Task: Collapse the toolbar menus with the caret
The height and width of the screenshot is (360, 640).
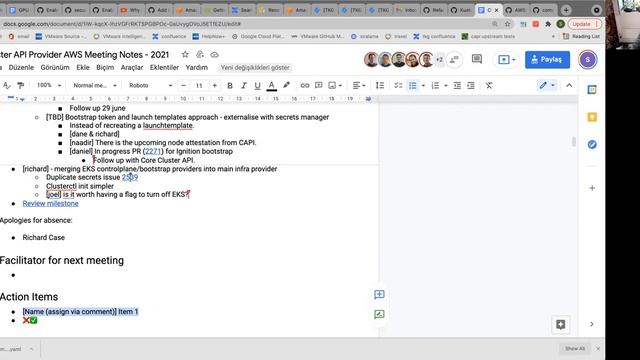Action: [569, 85]
